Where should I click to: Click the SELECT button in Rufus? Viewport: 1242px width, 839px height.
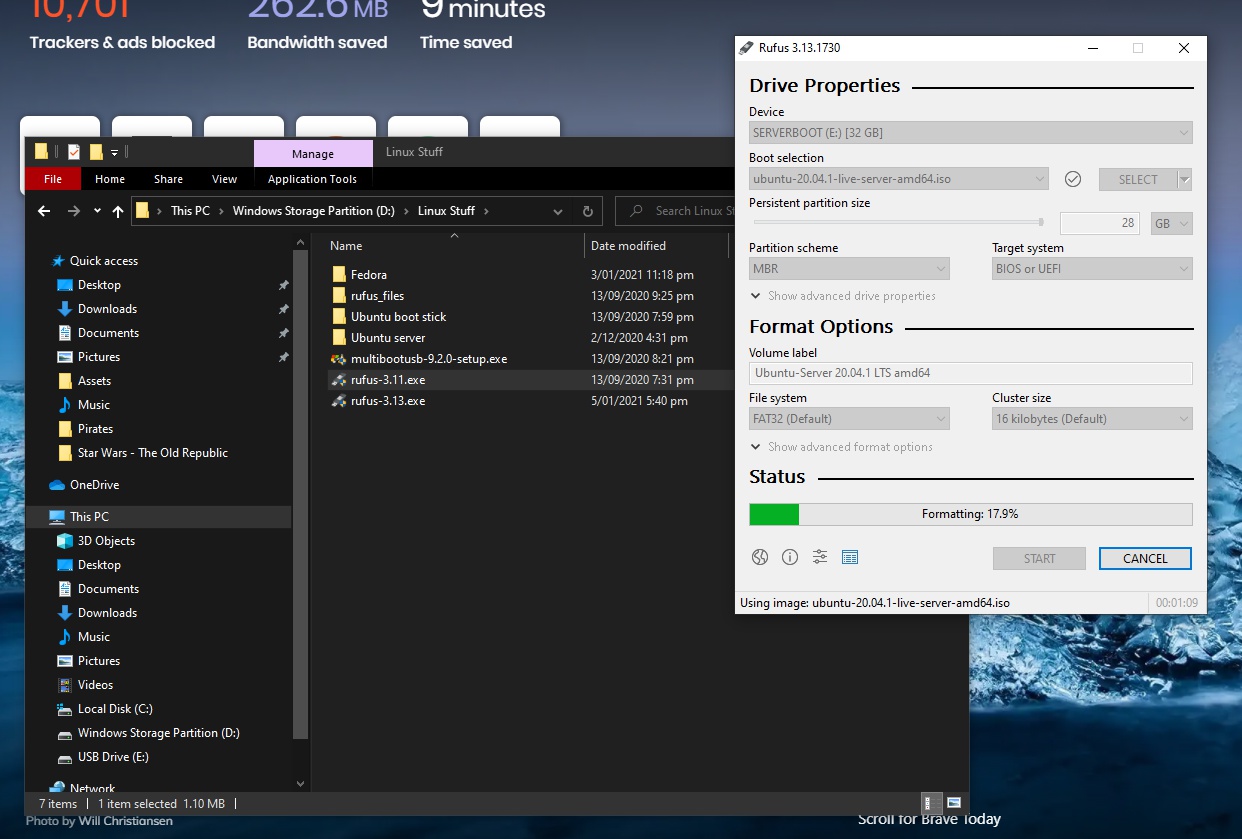[x=1138, y=179]
